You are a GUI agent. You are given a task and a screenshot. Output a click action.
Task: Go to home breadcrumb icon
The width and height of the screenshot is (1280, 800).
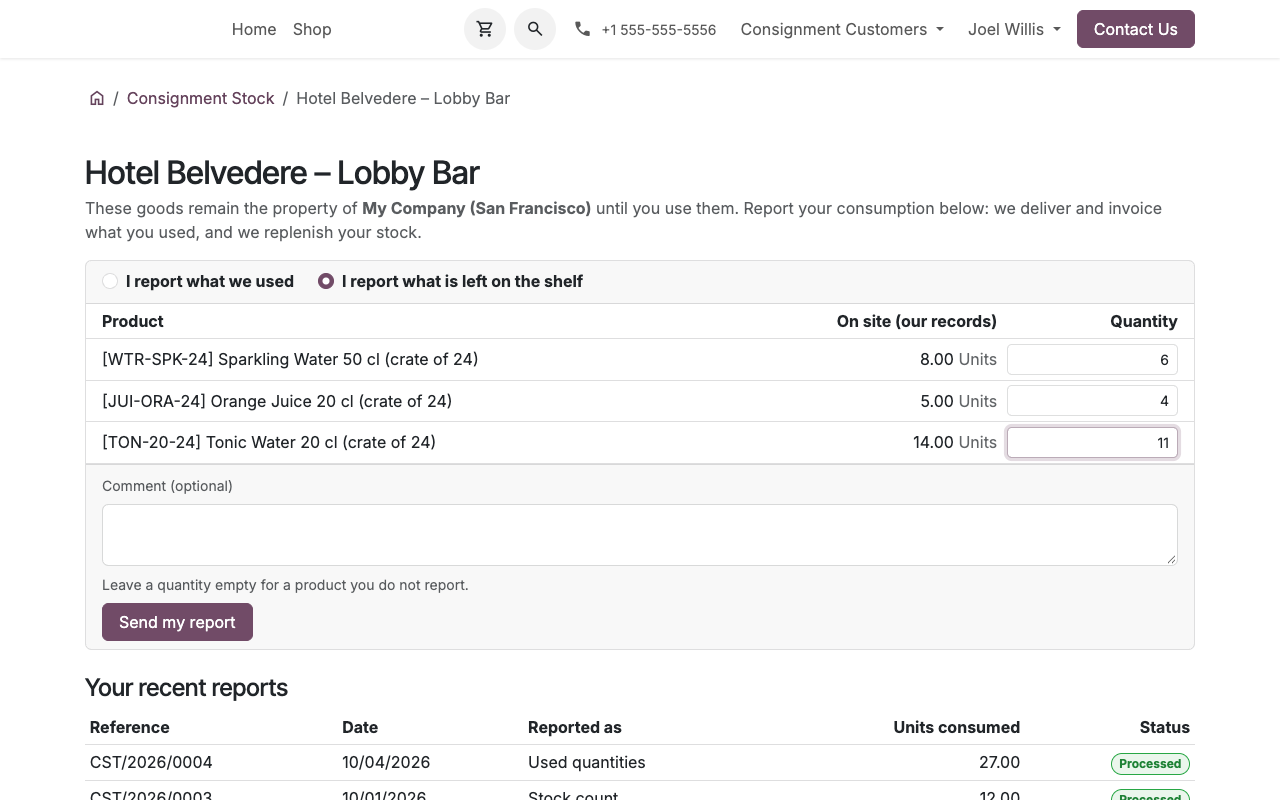click(97, 98)
